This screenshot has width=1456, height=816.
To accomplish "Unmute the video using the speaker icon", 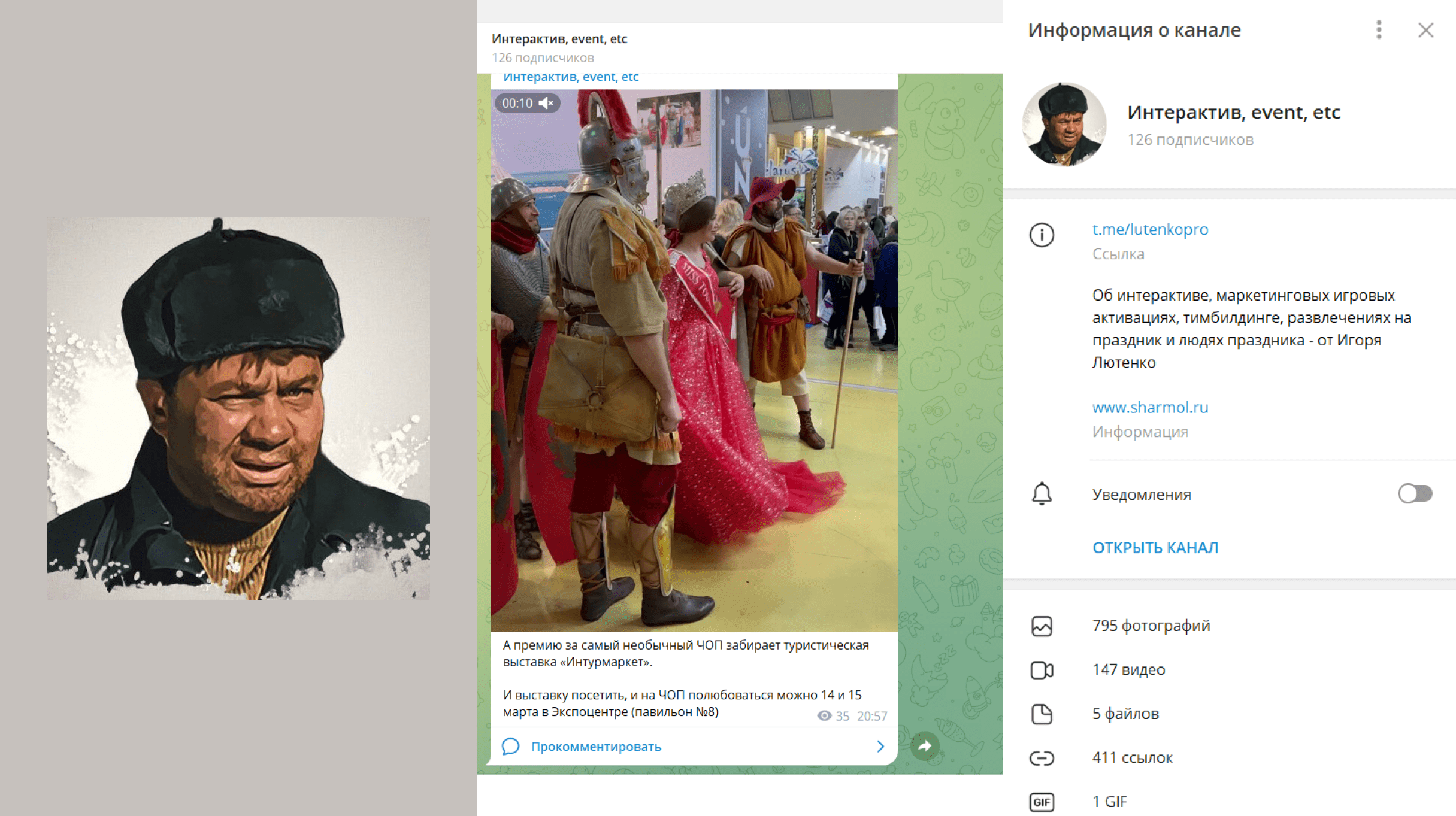I will 546,103.
